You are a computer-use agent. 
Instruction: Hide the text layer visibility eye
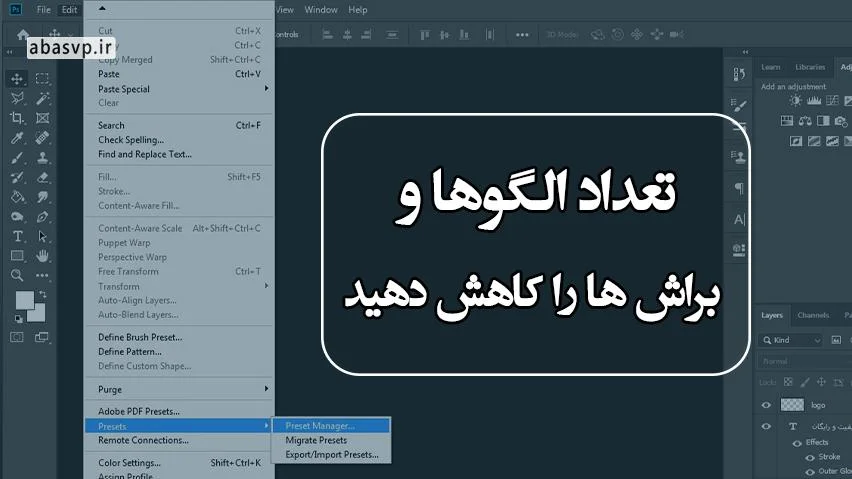766,426
